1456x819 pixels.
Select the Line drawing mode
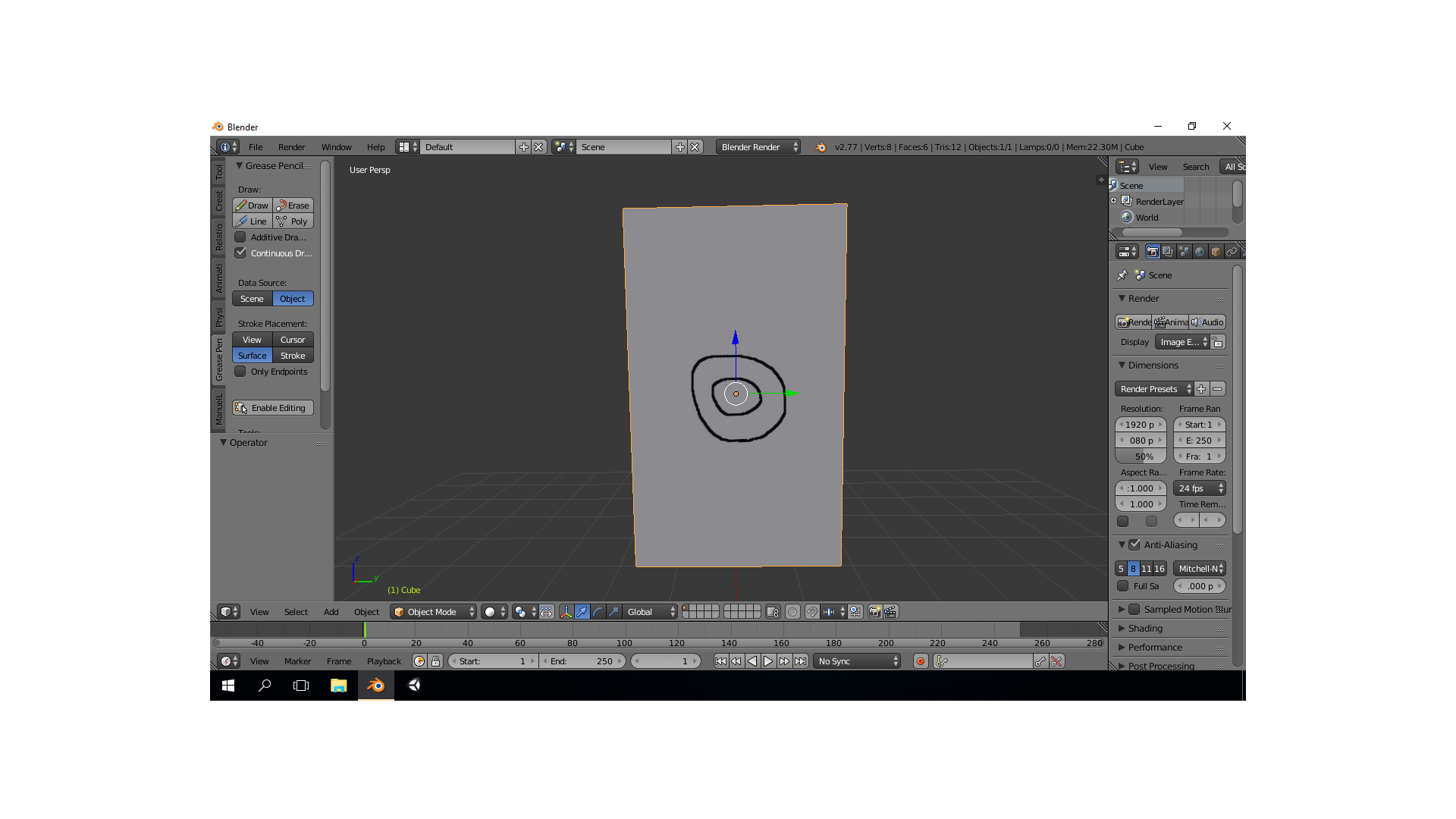(252, 221)
